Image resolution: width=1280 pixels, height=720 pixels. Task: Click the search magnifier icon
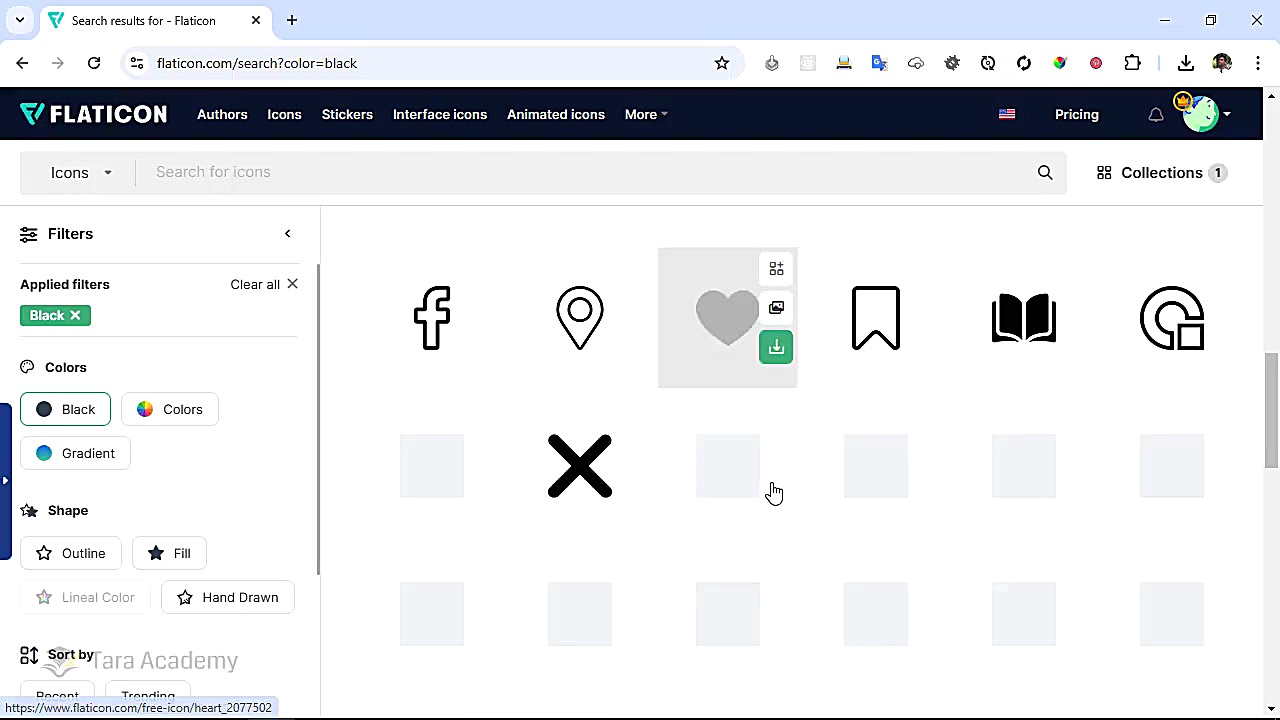tap(1045, 173)
